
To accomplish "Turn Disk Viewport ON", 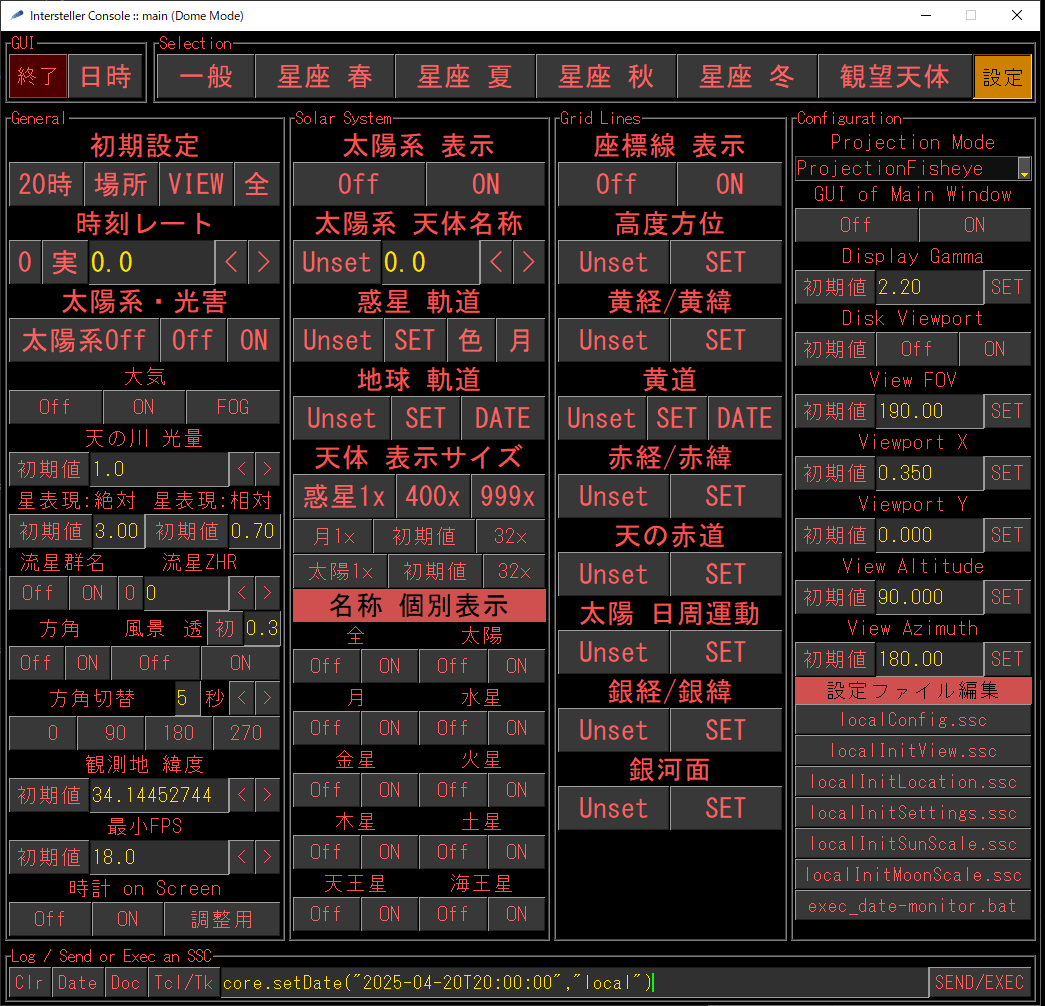I will (994, 349).
